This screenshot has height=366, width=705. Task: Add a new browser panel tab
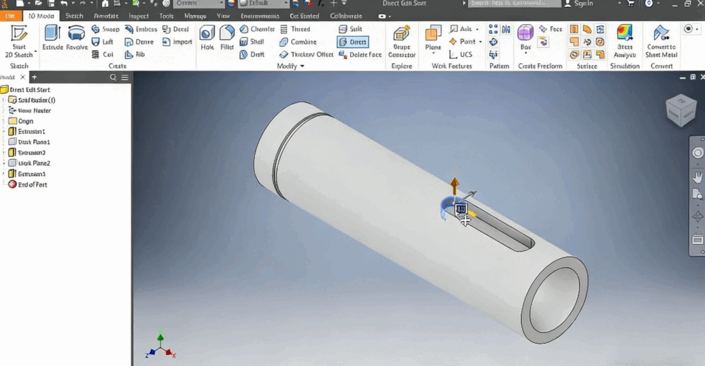tap(34, 77)
